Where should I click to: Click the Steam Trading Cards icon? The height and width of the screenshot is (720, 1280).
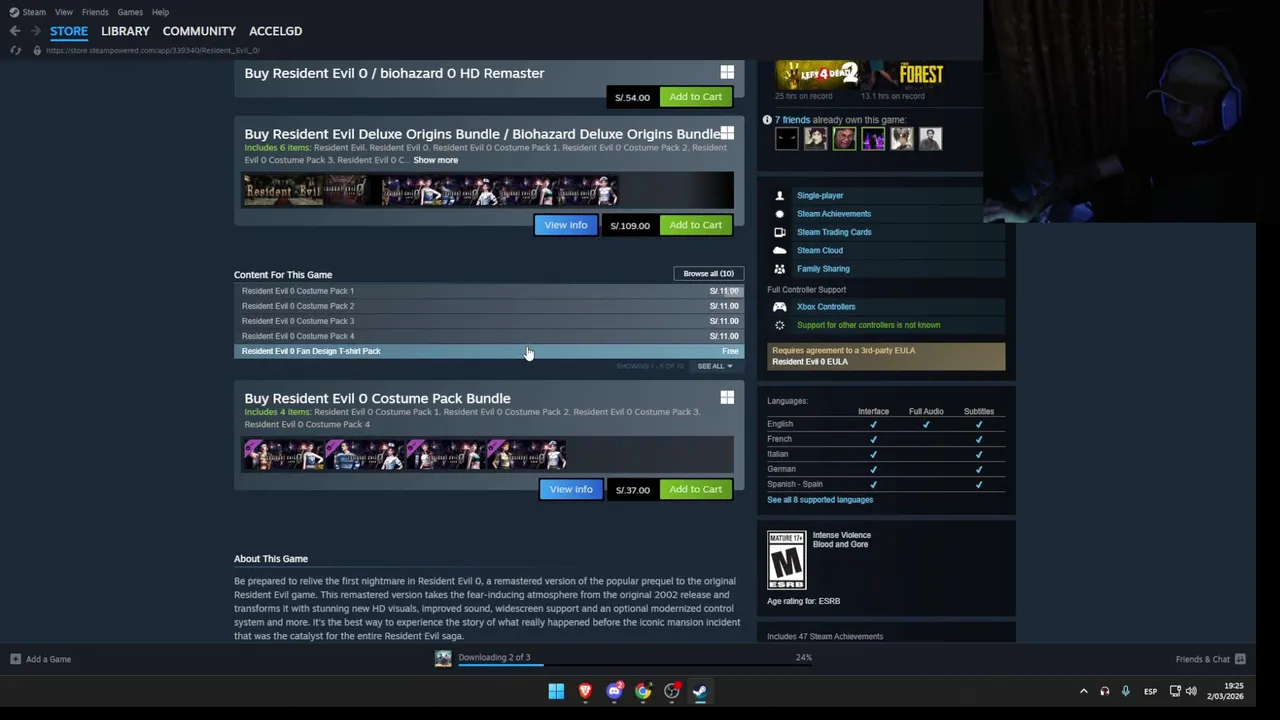tap(779, 232)
